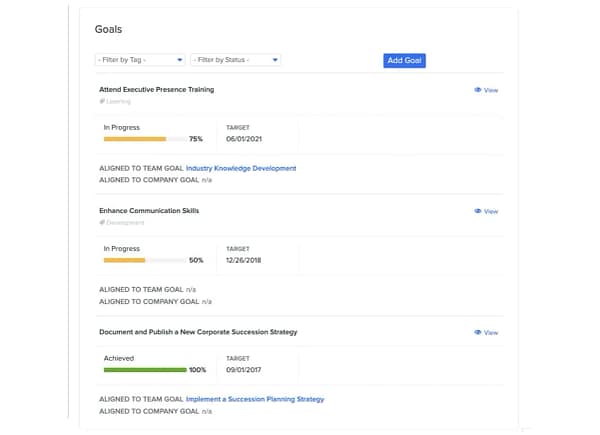Click the Goals section heading
The image size is (600, 435).
(109, 30)
